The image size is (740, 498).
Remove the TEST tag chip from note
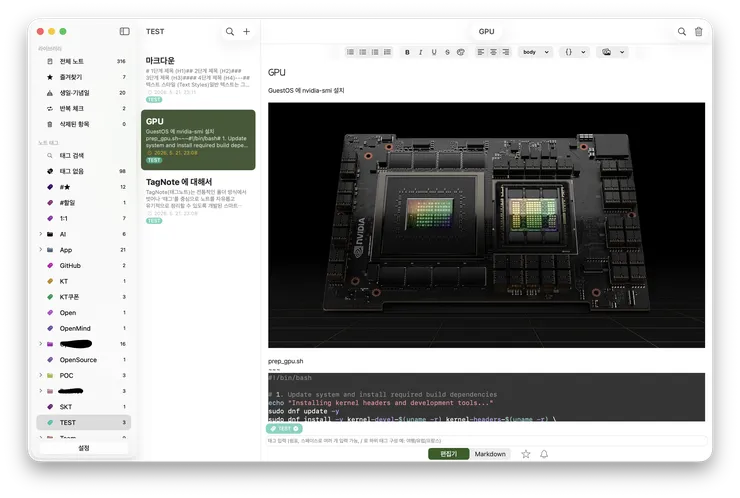coord(296,429)
